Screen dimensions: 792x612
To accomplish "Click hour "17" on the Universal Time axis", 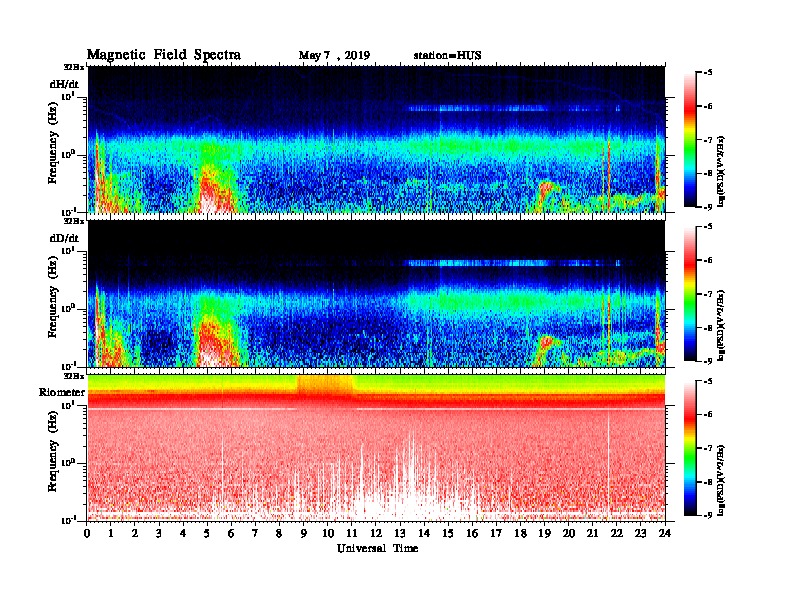I will click(x=496, y=533).
